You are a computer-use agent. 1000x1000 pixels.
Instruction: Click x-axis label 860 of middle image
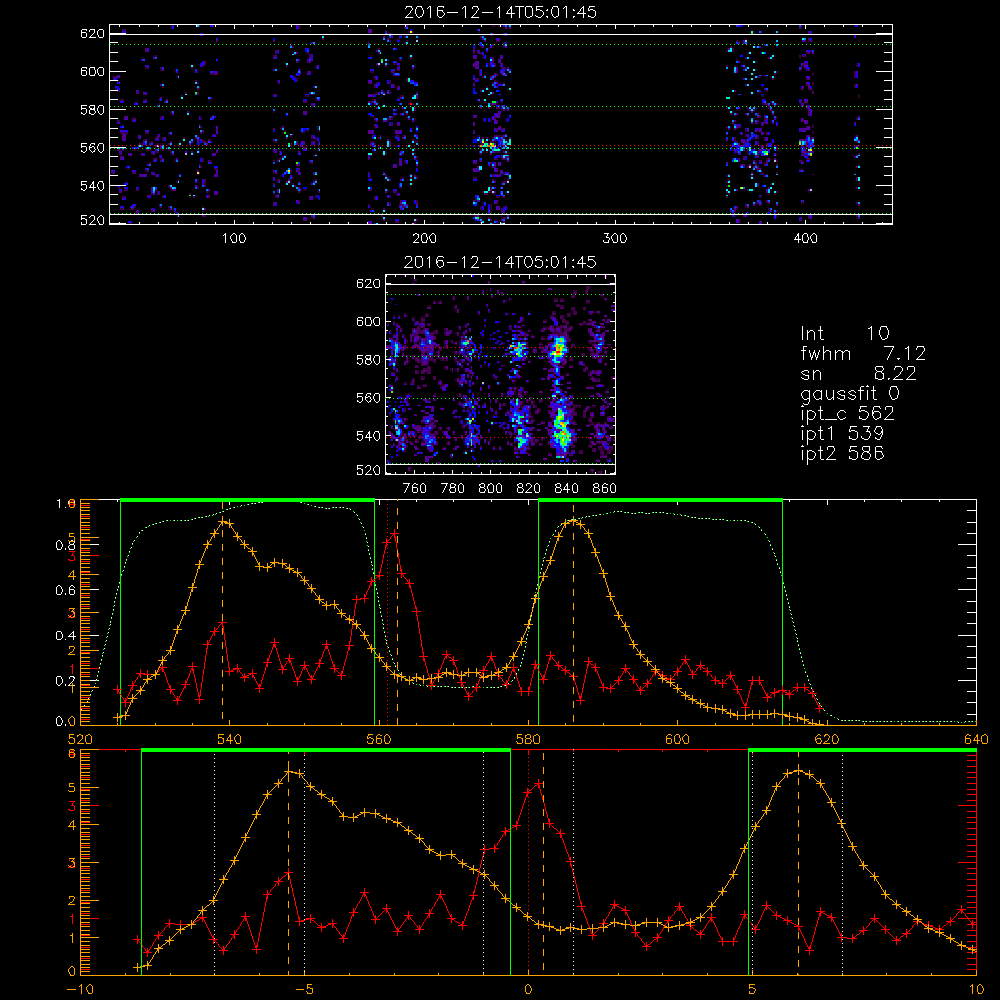(x=605, y=489)
